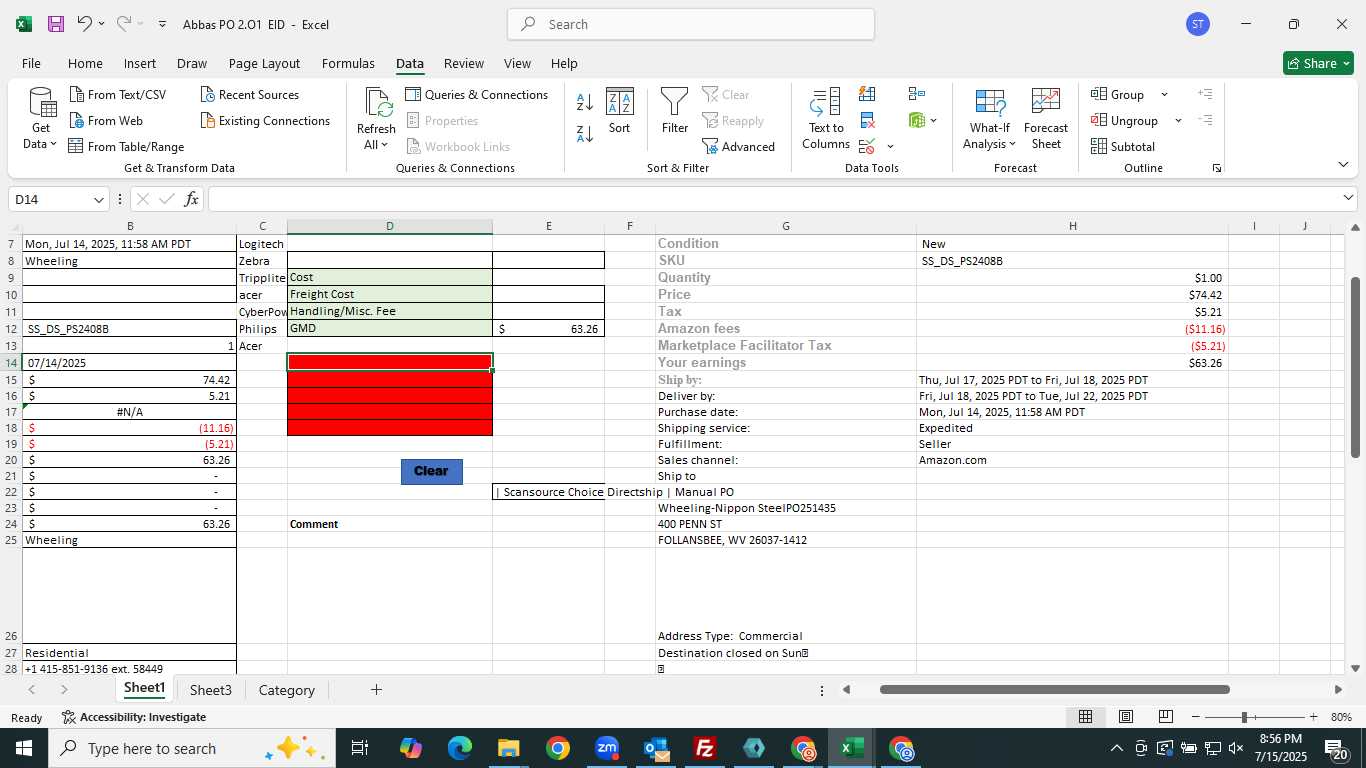Screen dimensions: 1366x768
Task: Click the Undo icon
Action: coord(84,24)
